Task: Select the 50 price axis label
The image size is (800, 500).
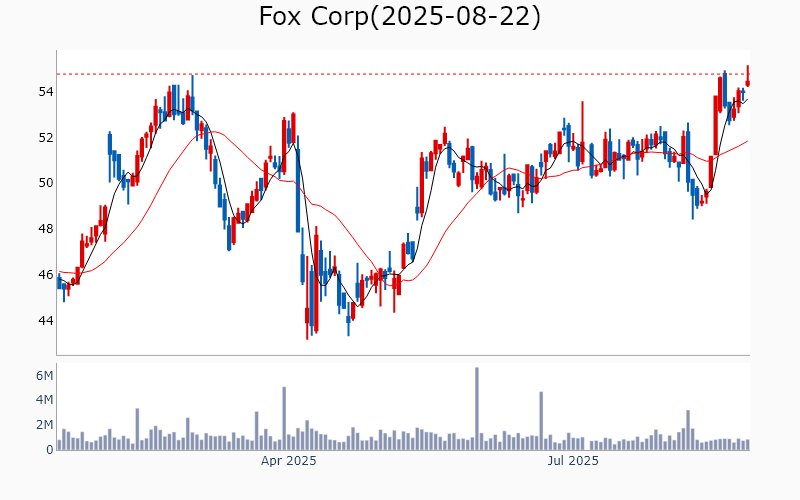Action: [46, 183]
